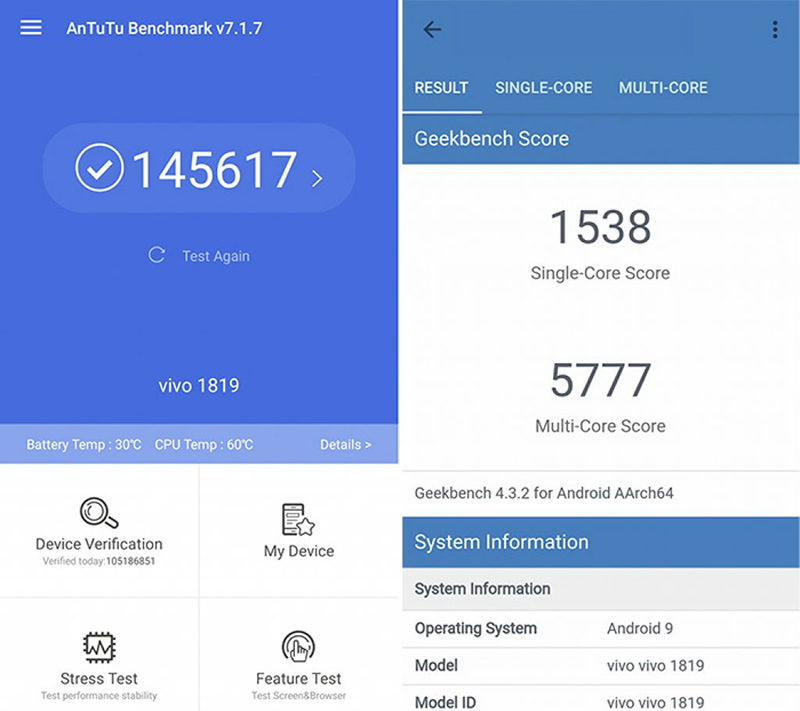Open Details for temperatures

pyautogui.click(x=345, y=445)
